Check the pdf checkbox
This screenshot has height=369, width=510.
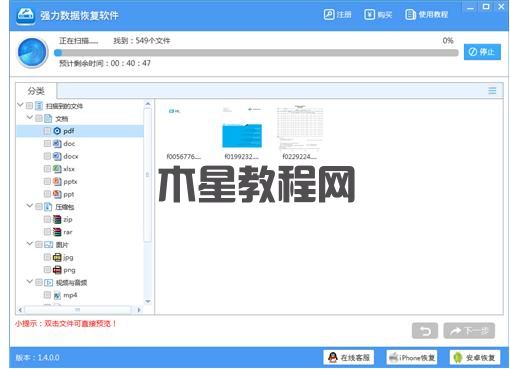47,131
